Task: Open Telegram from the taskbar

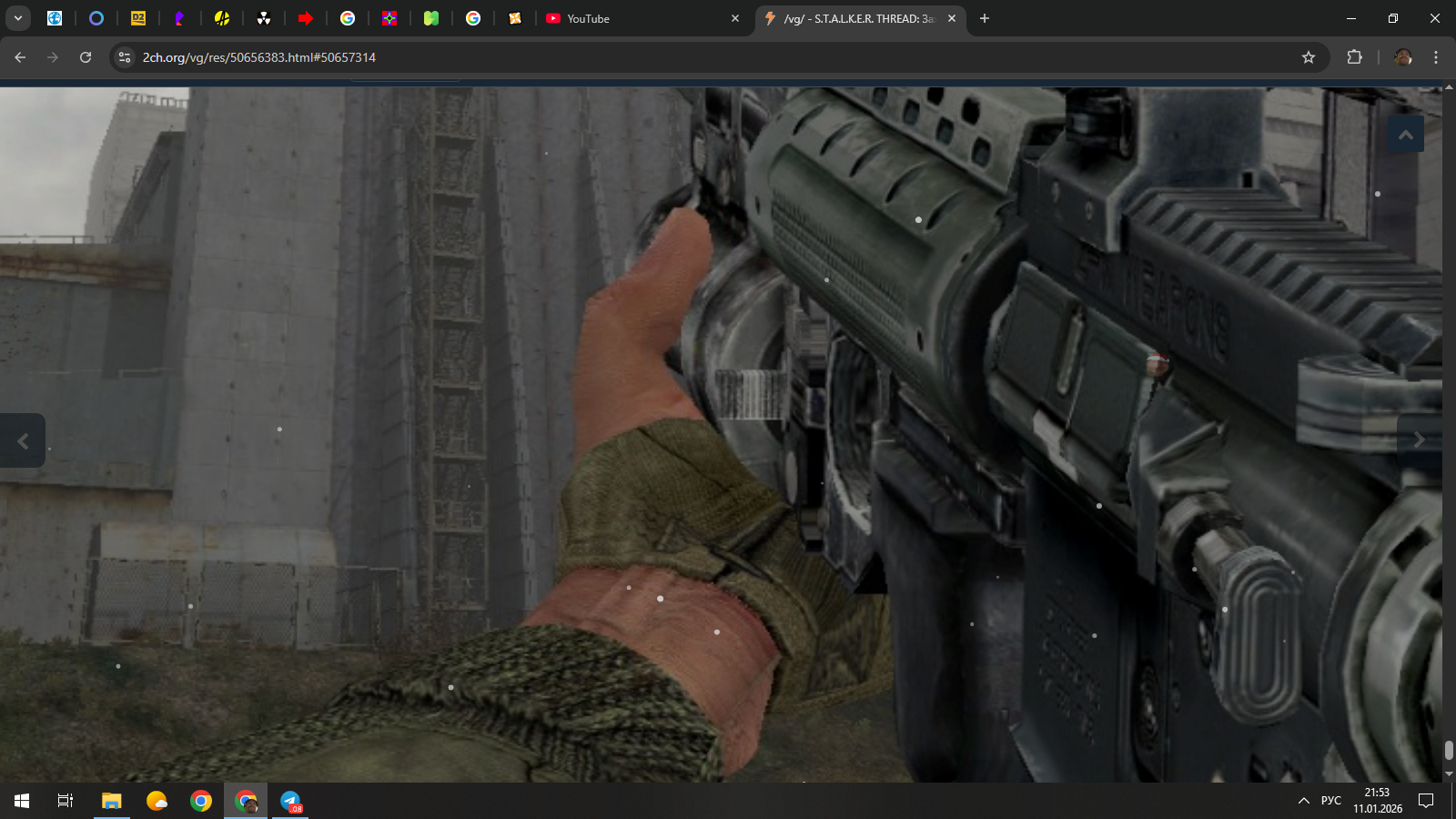Action: [x=290, y=801]
